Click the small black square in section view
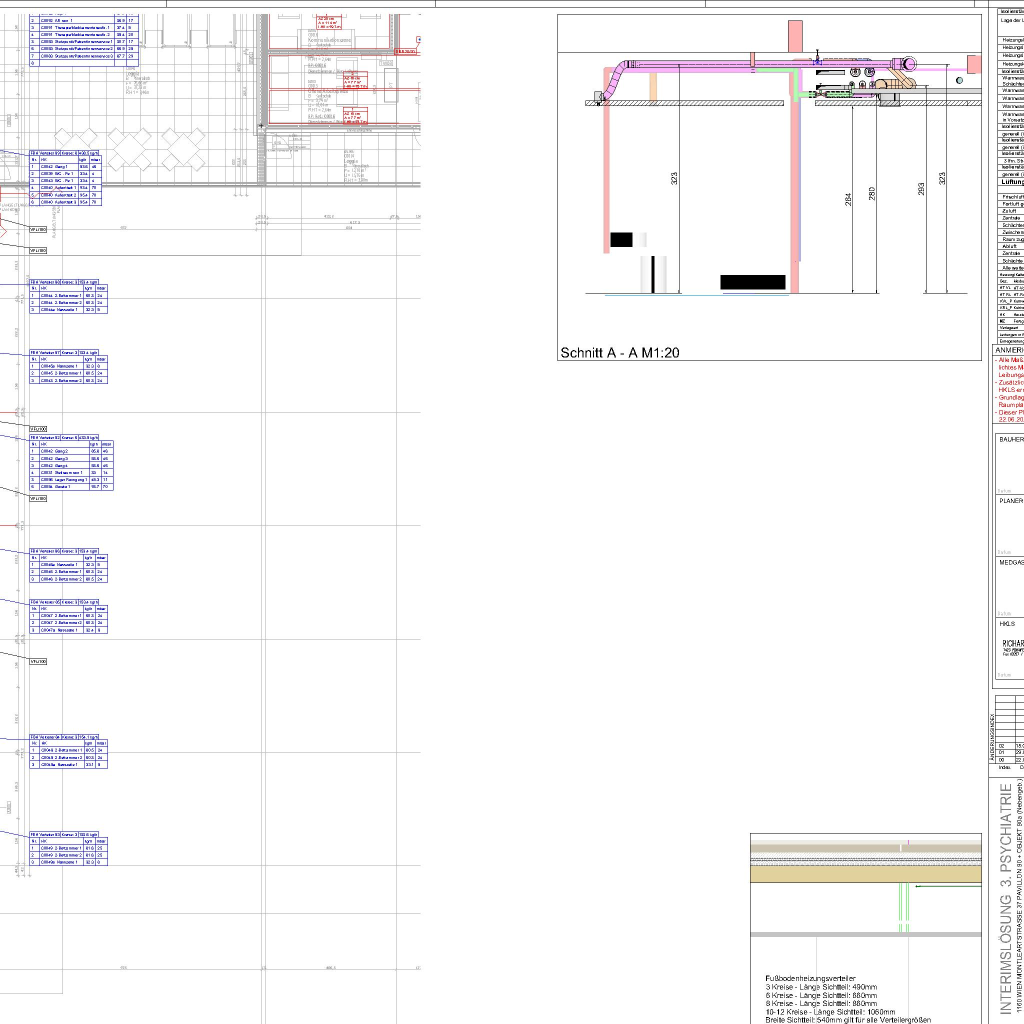 [621, 239]
